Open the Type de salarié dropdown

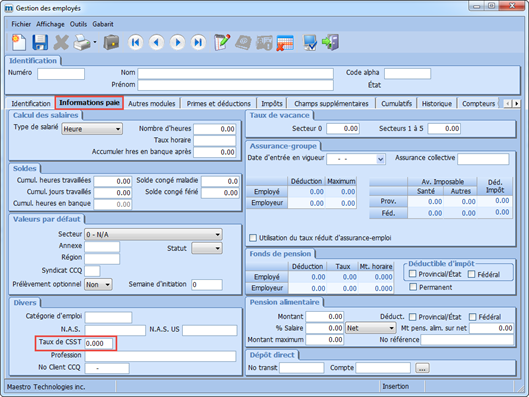click(92, 129)
